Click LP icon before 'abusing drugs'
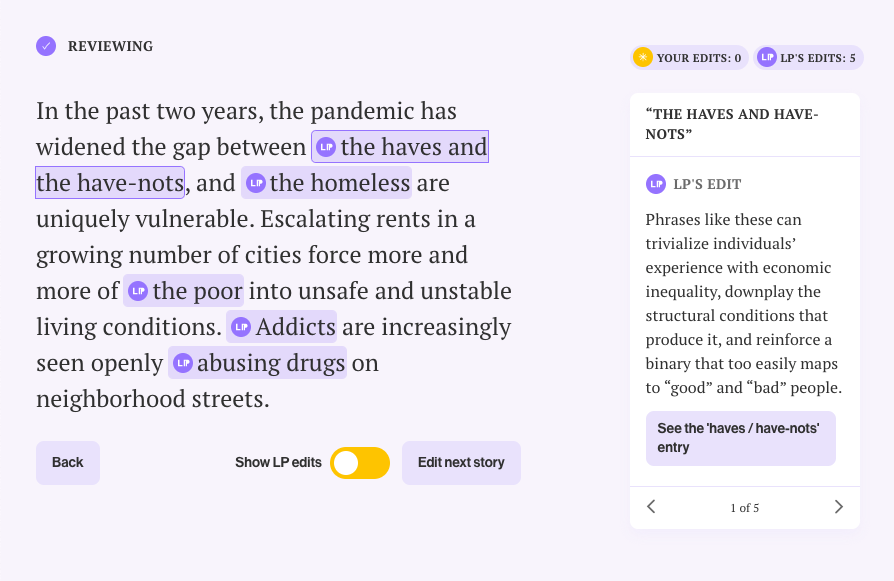Screen dimensions: 894x581 183,363
